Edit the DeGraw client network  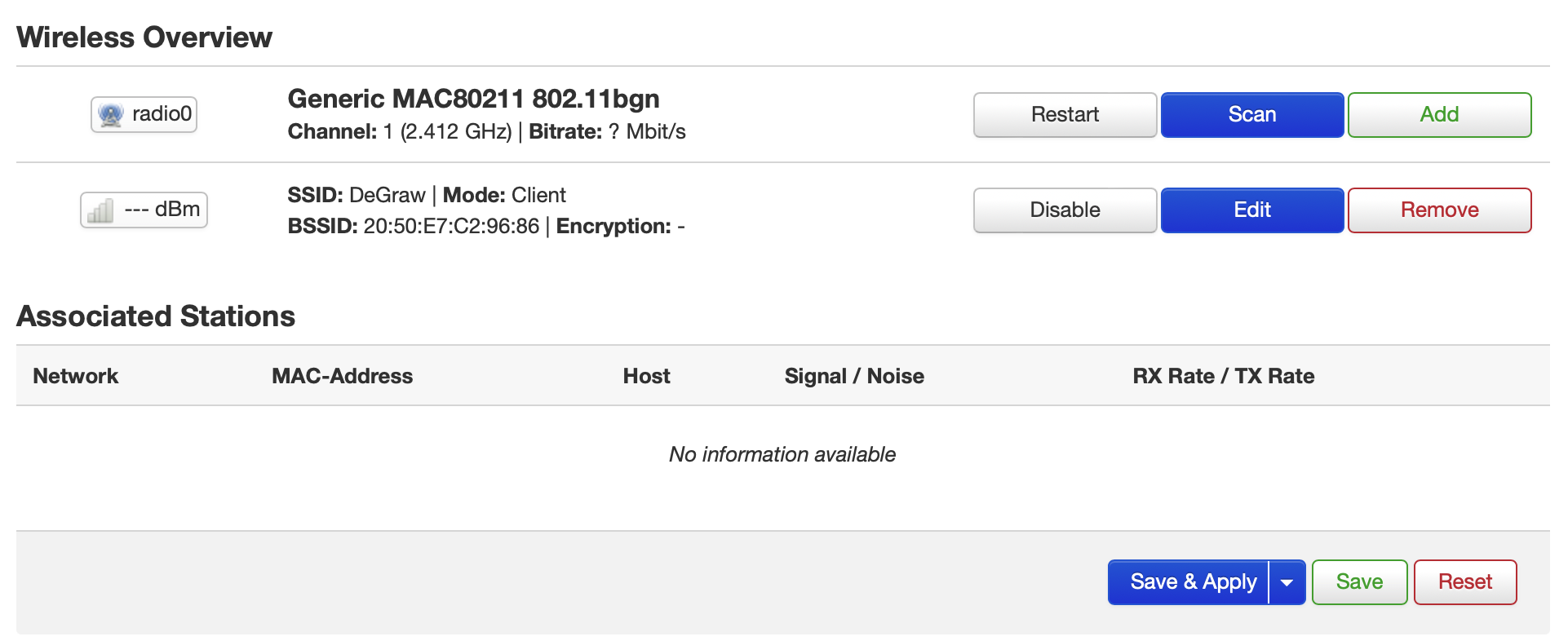[x=1251, y=210]
